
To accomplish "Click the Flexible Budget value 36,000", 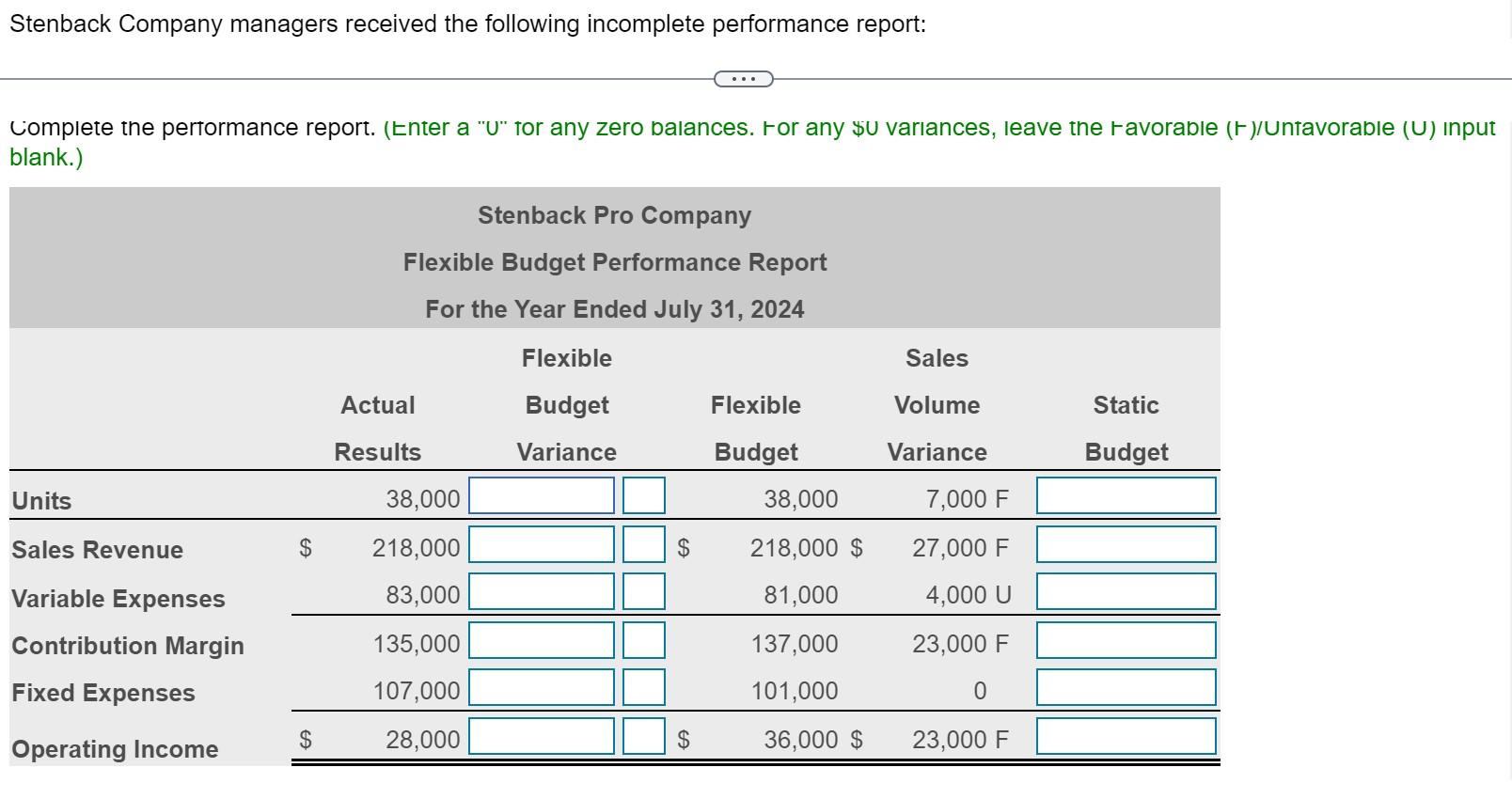I will [800, 739].
